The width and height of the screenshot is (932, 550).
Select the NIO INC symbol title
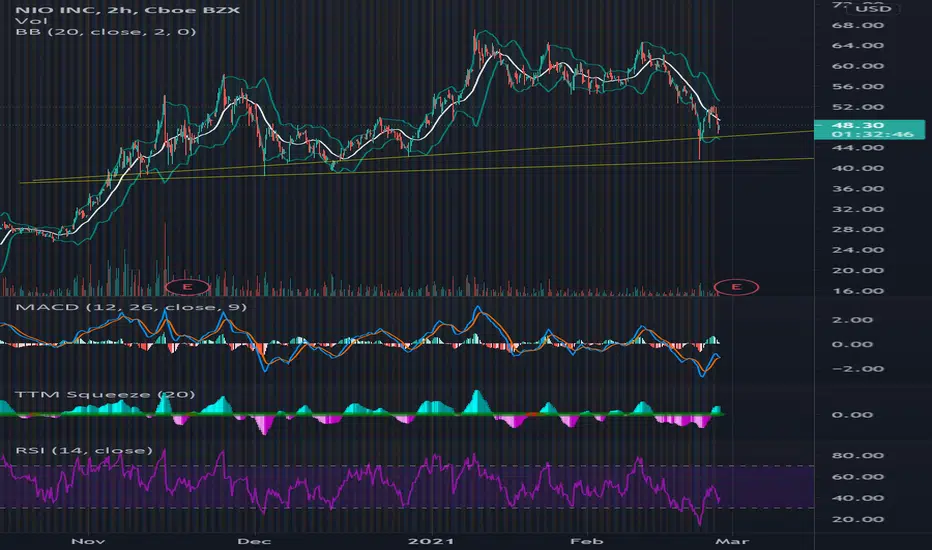128,10
